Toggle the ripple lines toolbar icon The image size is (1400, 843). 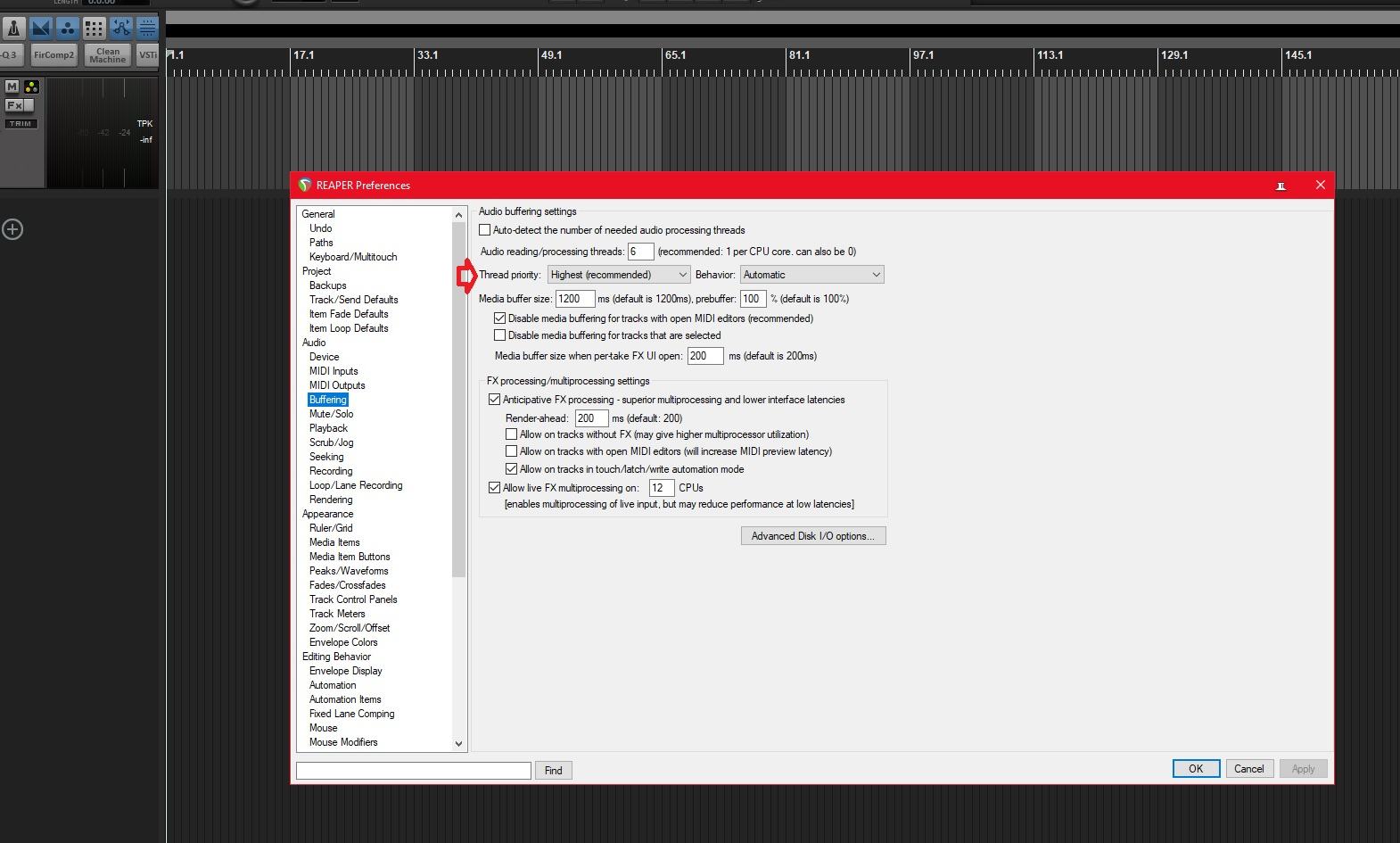(x=147, y=28)
